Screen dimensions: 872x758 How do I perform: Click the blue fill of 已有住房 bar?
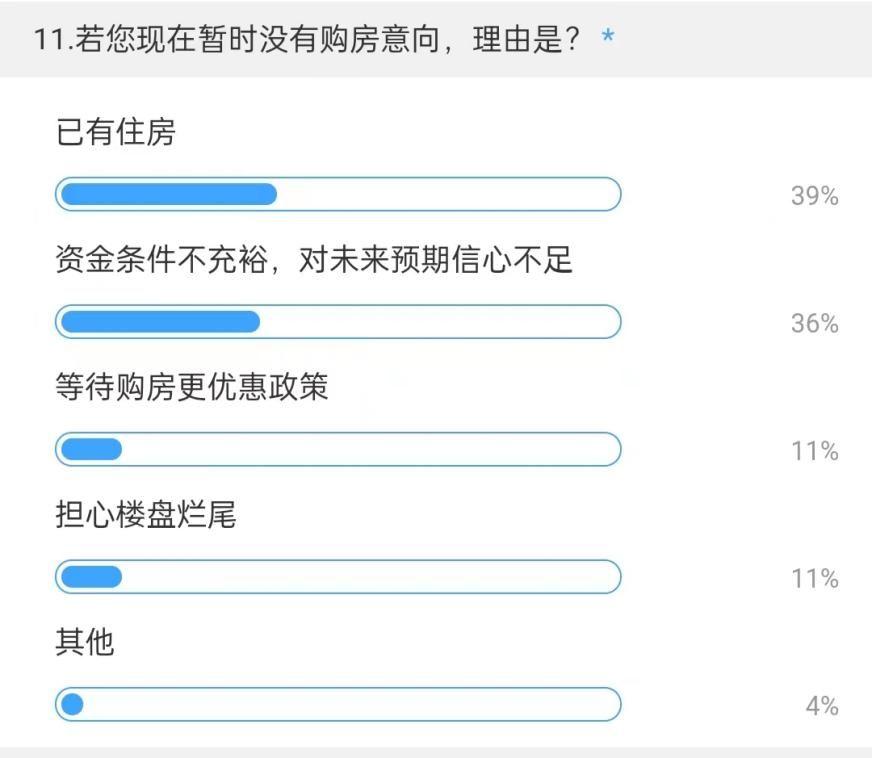(x=169, y=194)
